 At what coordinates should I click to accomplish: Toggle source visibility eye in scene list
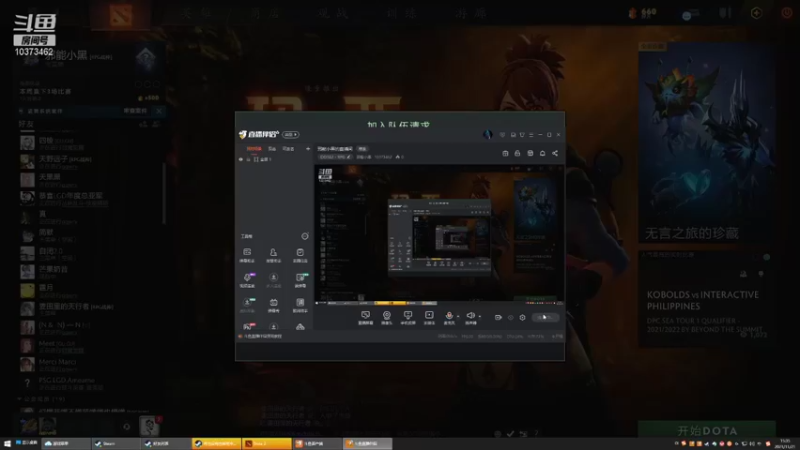click(241, 159)
